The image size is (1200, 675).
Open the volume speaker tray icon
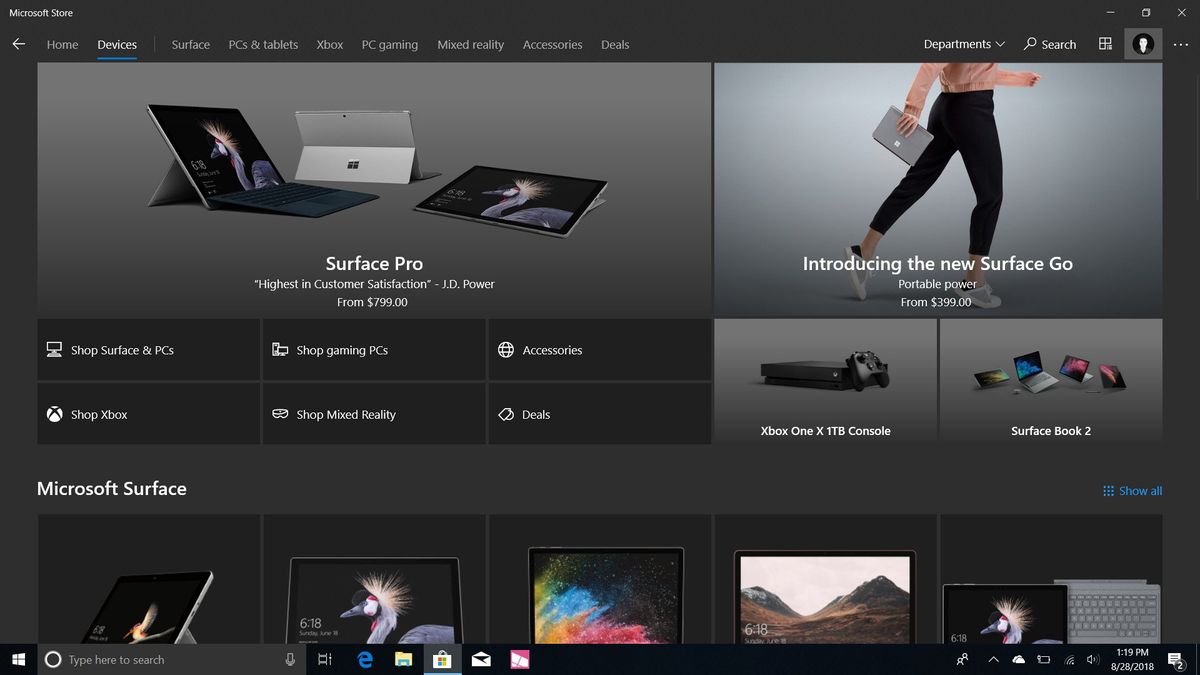(1093, 659)
